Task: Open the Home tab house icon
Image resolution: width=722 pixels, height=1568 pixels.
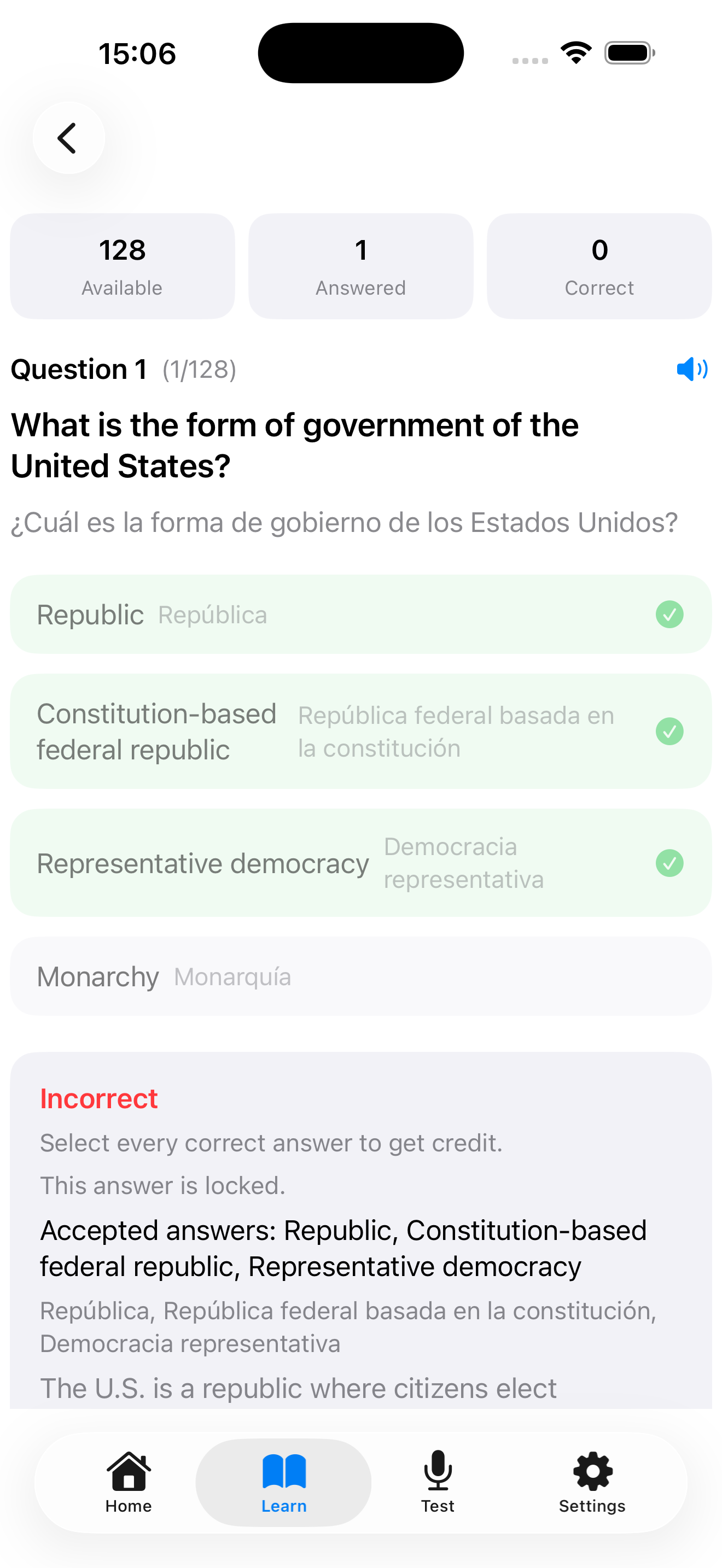Action: pyautogui.click(x=129, y=1471)
